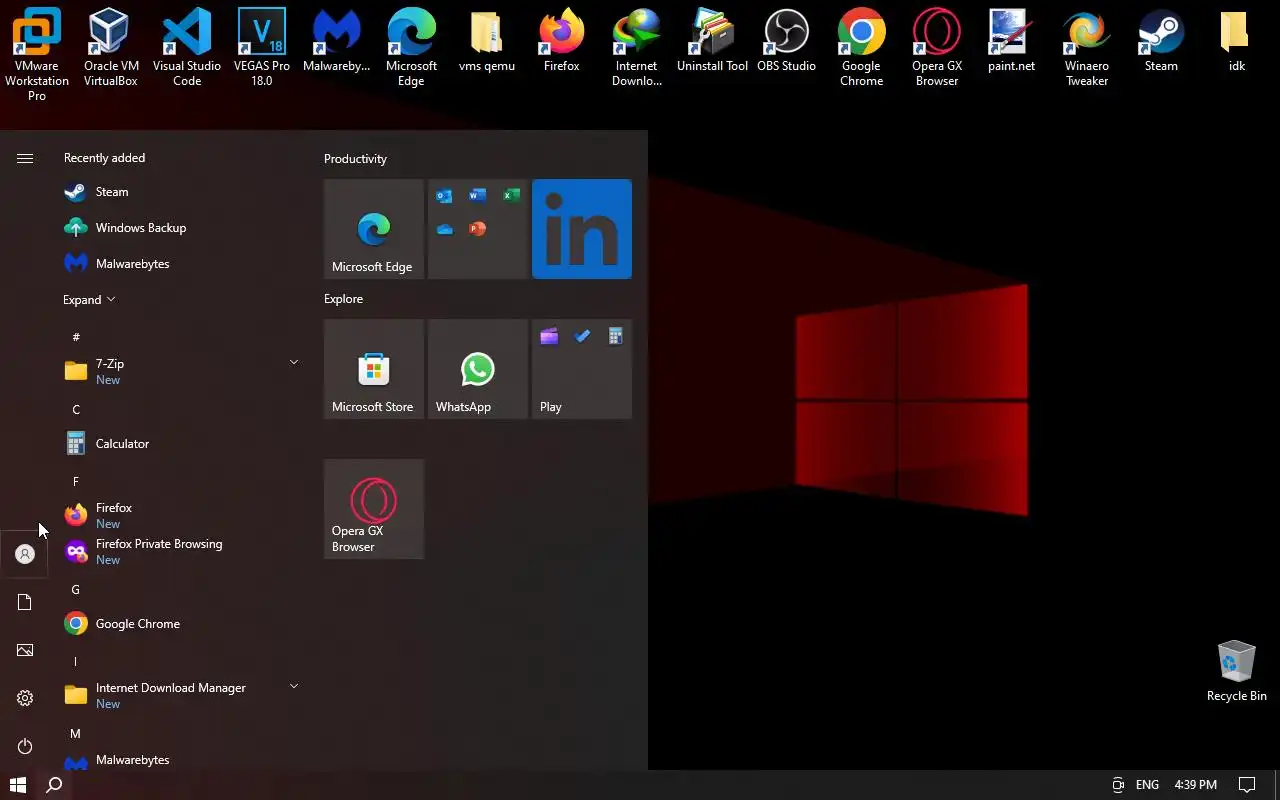Open the WhatsApp tile

point(478,369)
